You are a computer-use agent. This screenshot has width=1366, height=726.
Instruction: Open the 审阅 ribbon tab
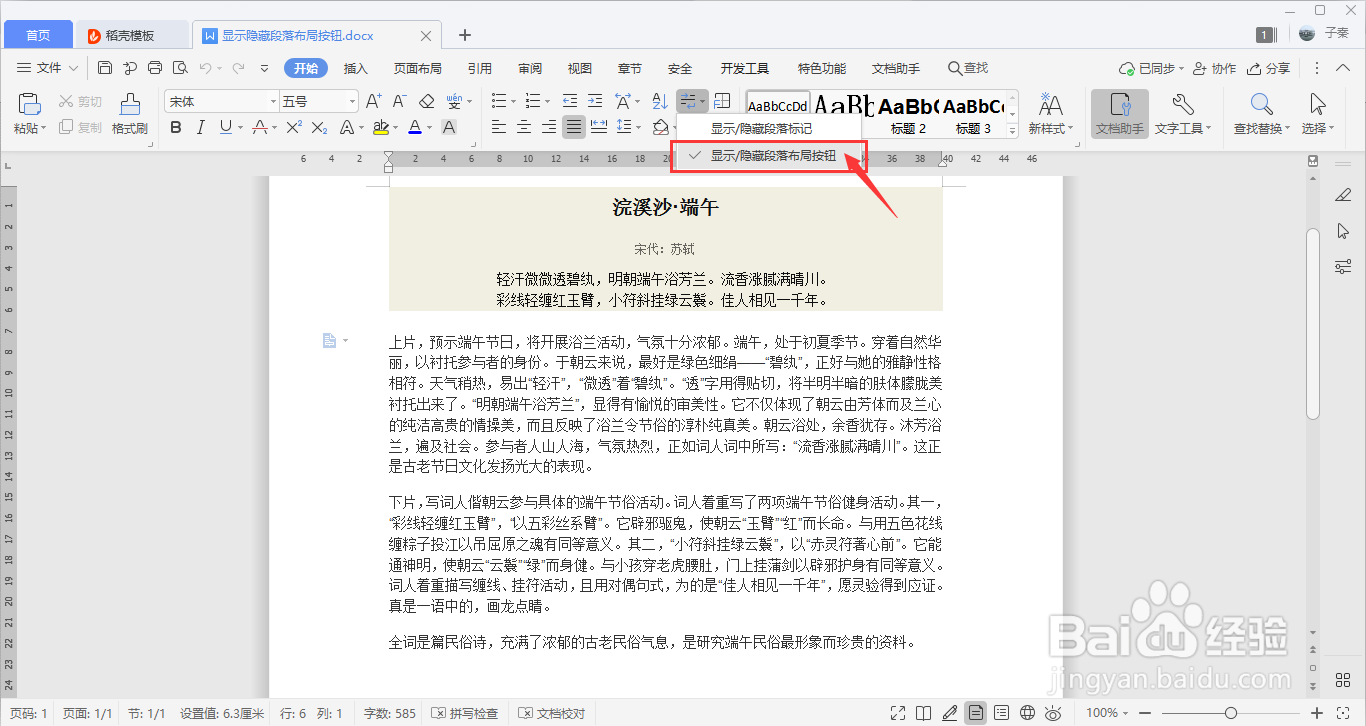tap(529, 68)
